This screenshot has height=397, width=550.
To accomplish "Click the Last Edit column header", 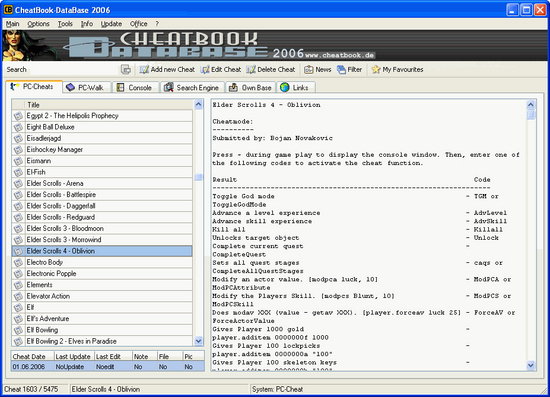I will 113,356.
